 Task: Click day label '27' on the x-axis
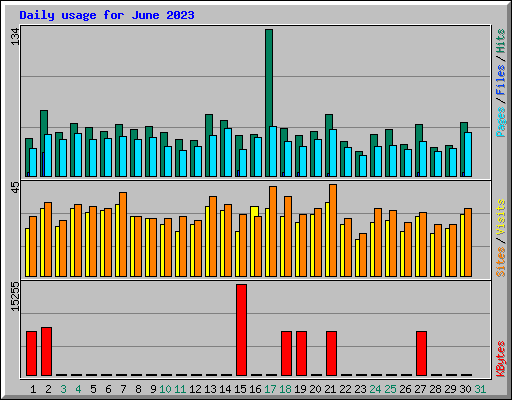[x=420, y=389]
